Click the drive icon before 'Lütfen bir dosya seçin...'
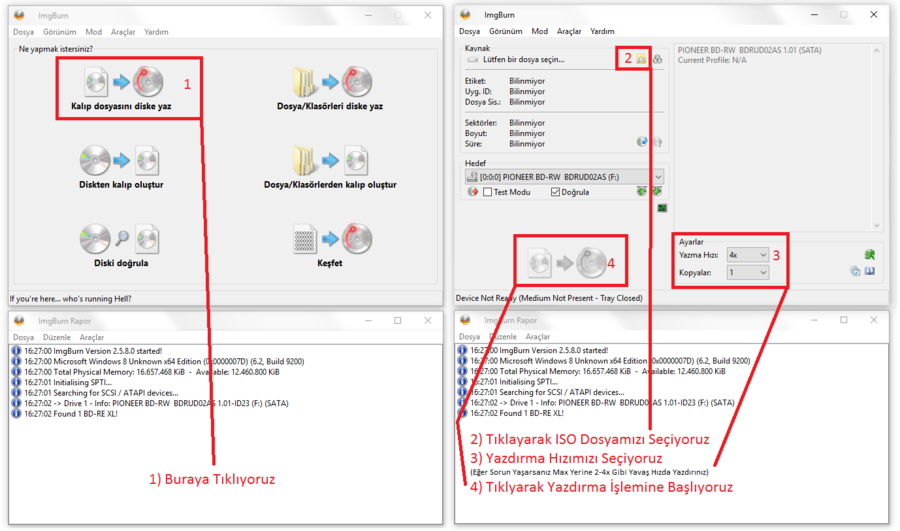 coord(472,60)
